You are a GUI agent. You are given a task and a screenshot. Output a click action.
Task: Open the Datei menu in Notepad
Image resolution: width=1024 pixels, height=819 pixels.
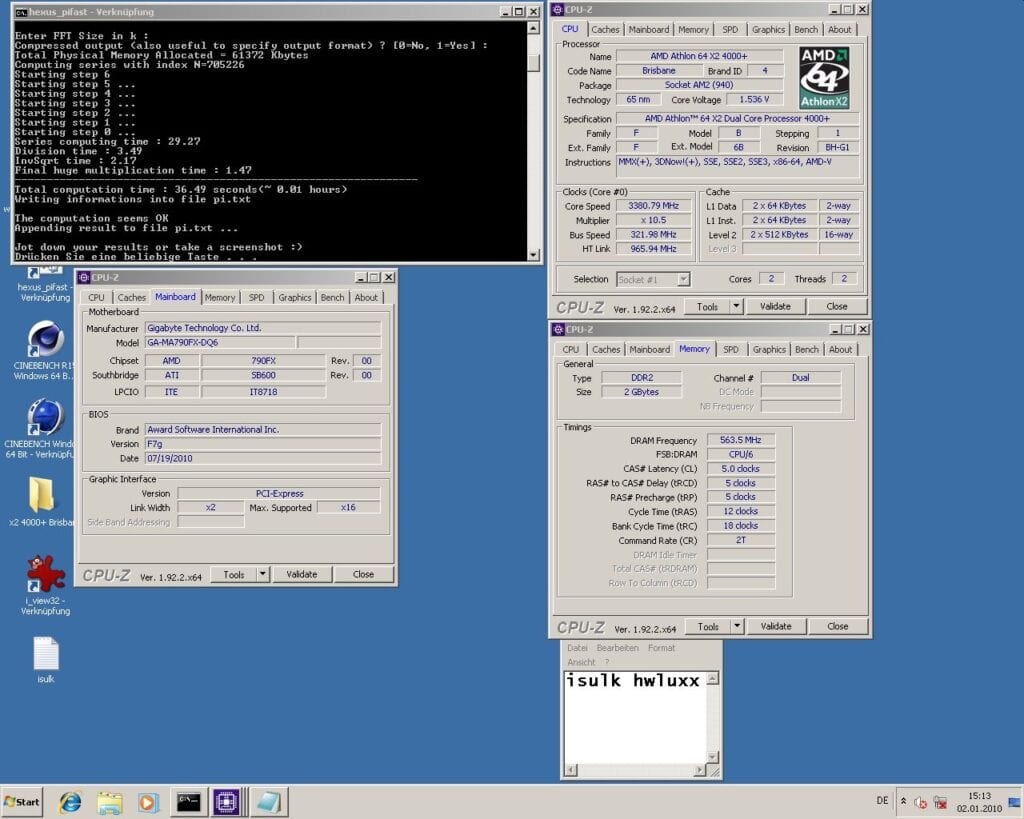click(577, 648)
